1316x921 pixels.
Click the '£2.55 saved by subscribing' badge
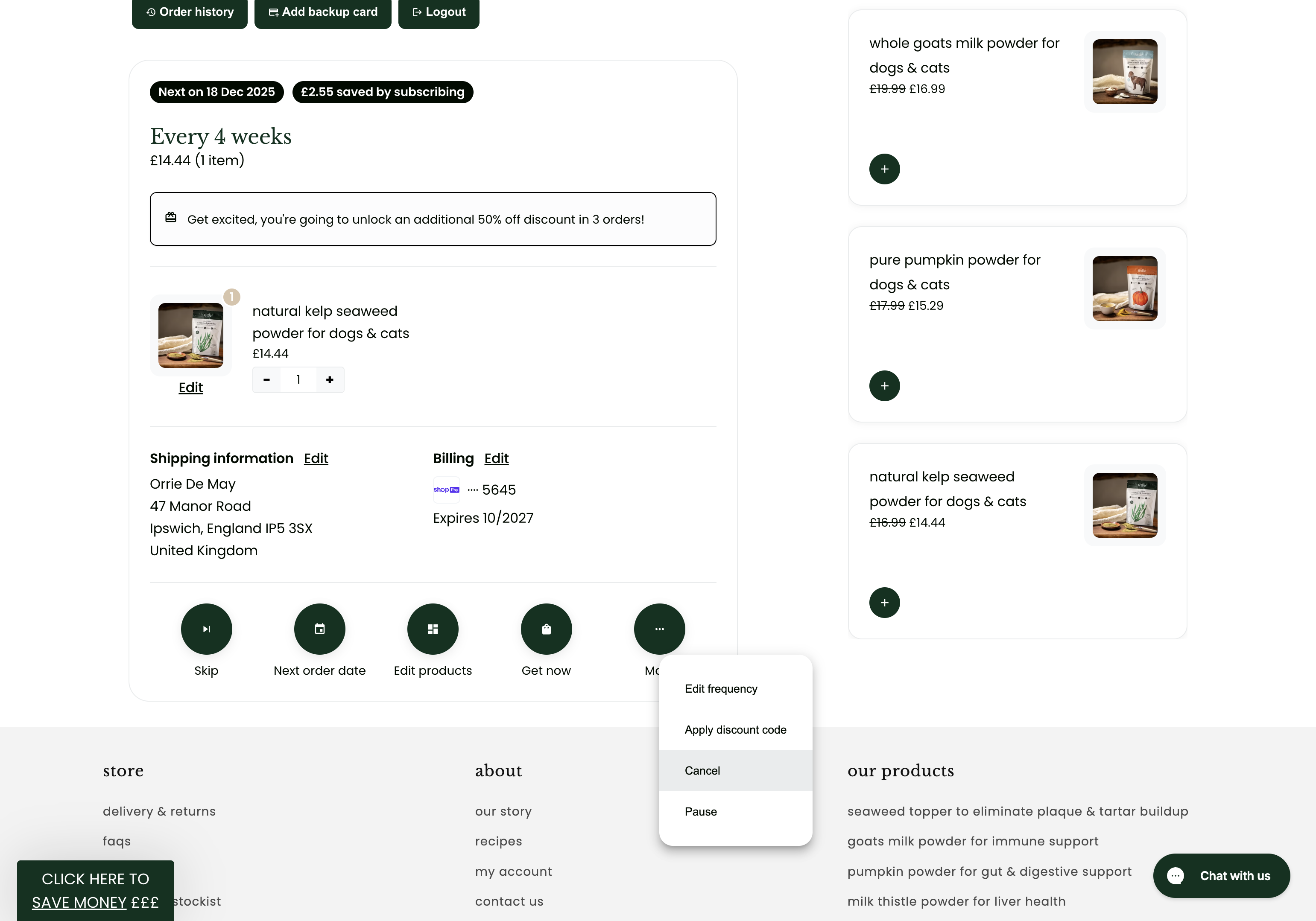383,92
